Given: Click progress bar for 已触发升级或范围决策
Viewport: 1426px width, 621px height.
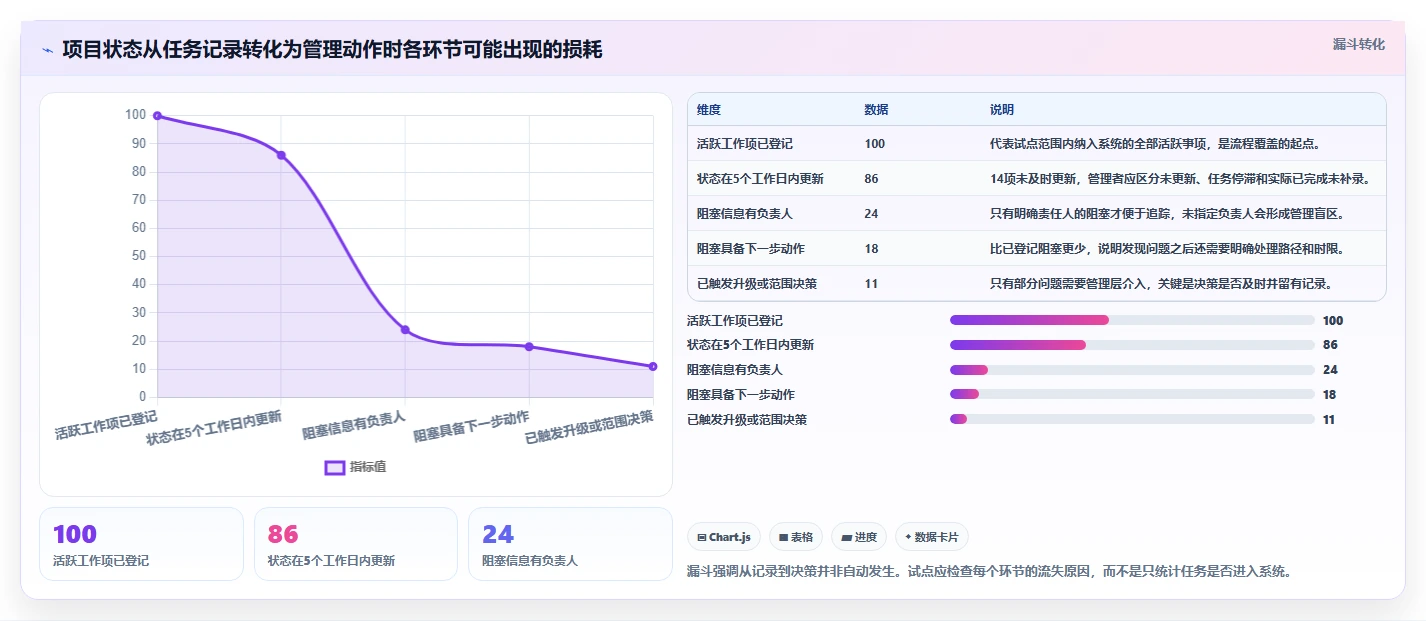Looking at the screenshot, I should tap(1132, 420).
